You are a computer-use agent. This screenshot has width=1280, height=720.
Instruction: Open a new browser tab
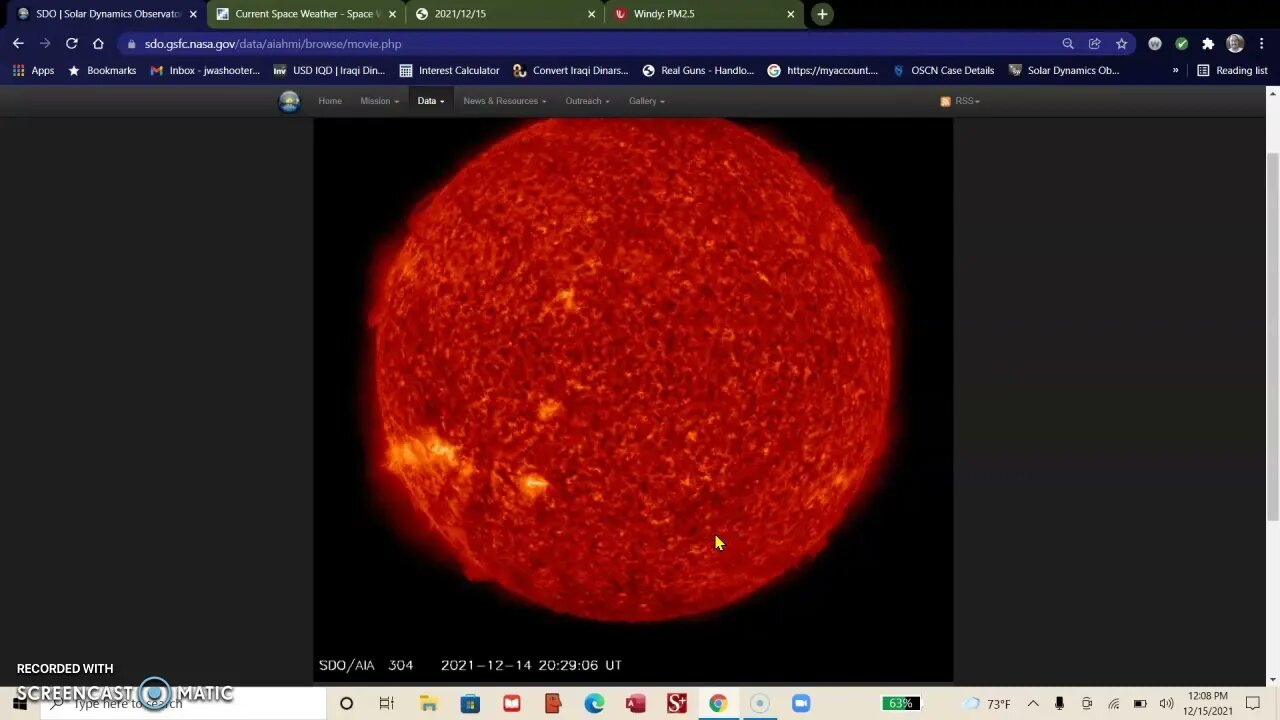pos(822,14)
